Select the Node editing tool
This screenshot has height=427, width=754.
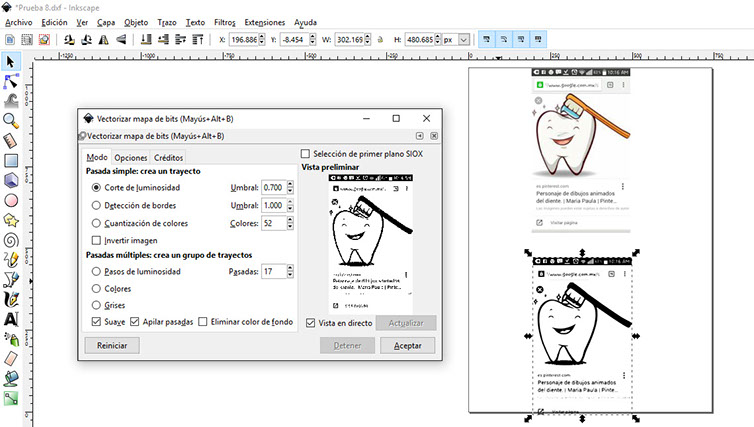[11, 82]
